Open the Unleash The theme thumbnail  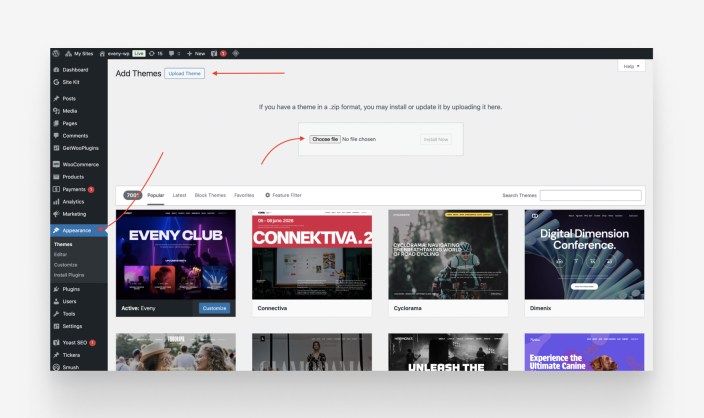point(448,352)
